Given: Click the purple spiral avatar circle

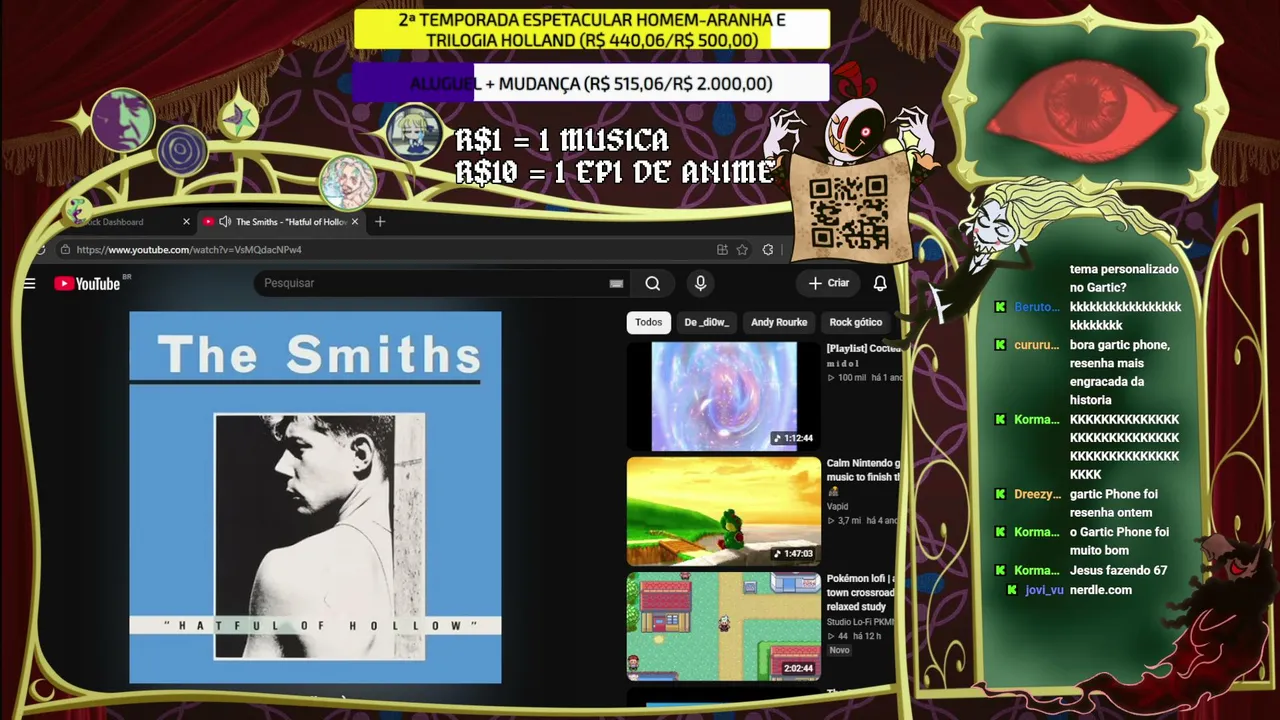Looking at the screenshot, I should pos(181,150).
